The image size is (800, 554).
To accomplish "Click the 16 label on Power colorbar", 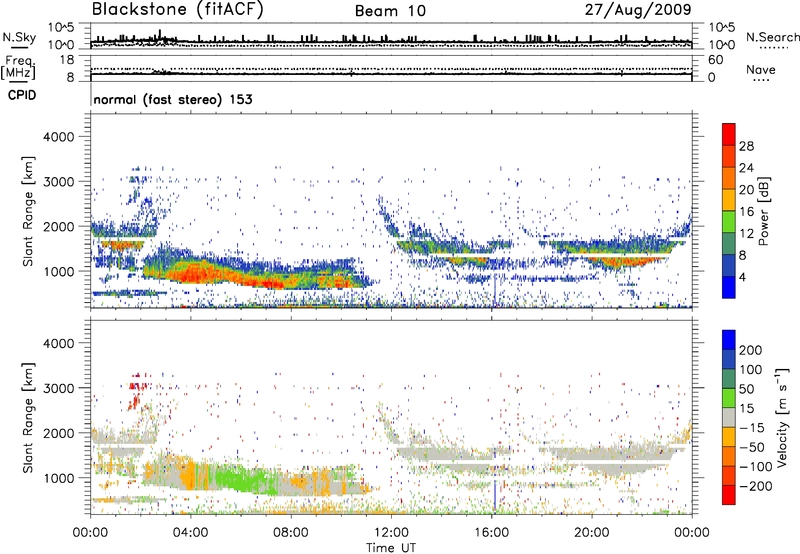I will [746, 212].
